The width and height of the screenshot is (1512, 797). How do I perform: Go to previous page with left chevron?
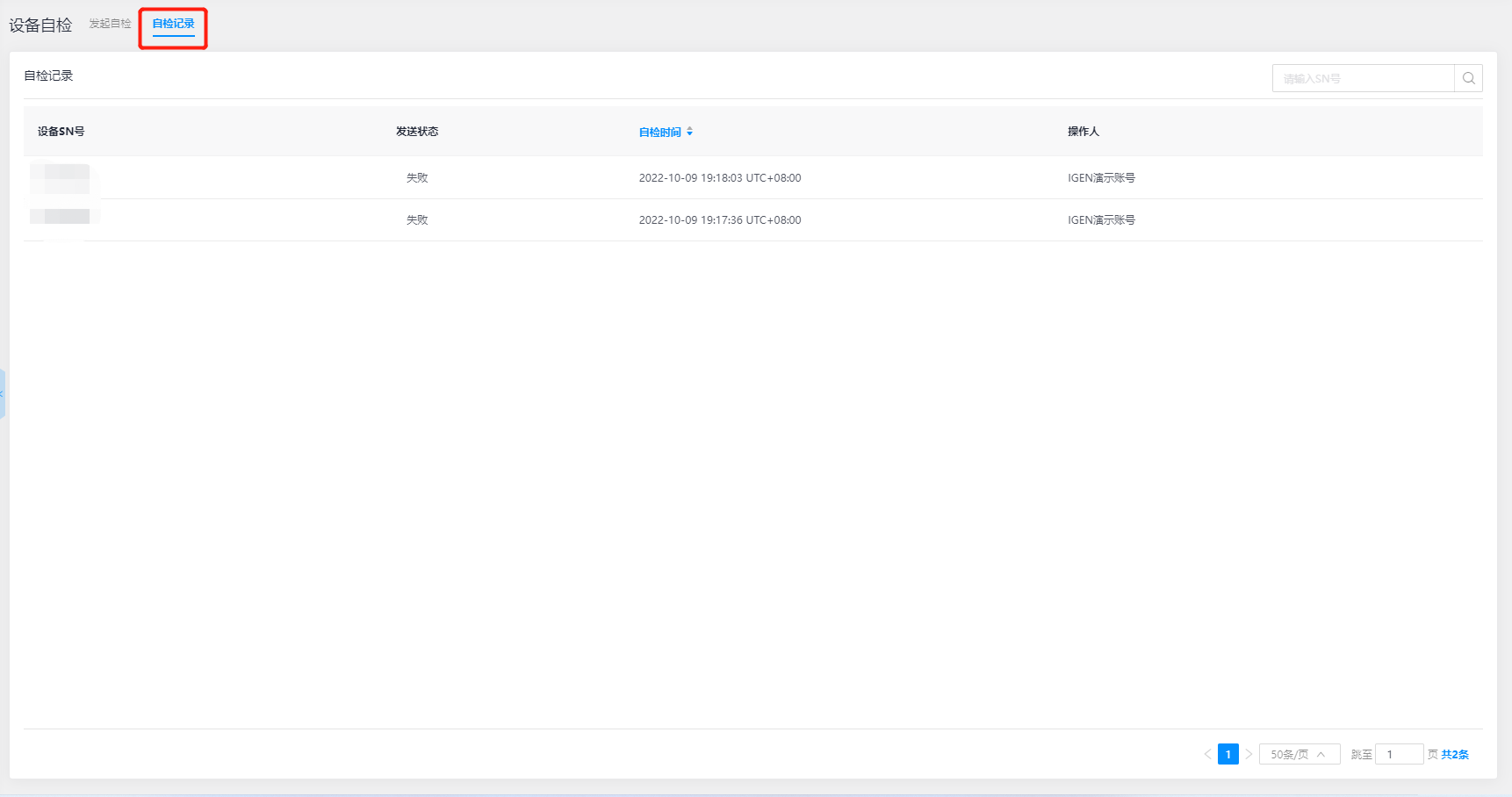[x=1207, y=754]
